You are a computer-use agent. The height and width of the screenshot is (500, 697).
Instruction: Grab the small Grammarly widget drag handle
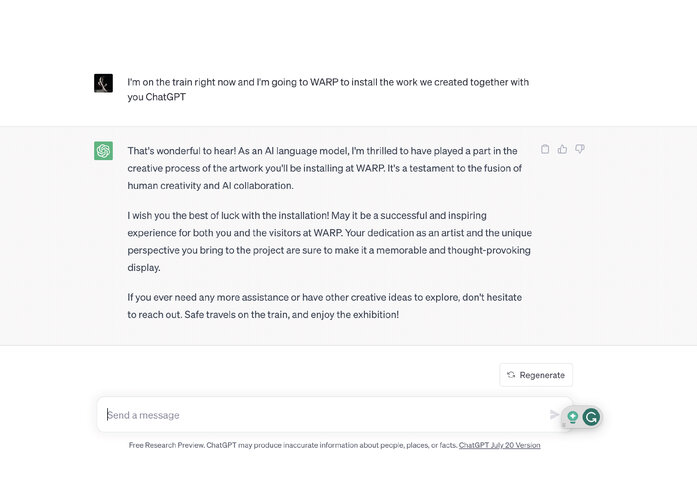(564, 425)
